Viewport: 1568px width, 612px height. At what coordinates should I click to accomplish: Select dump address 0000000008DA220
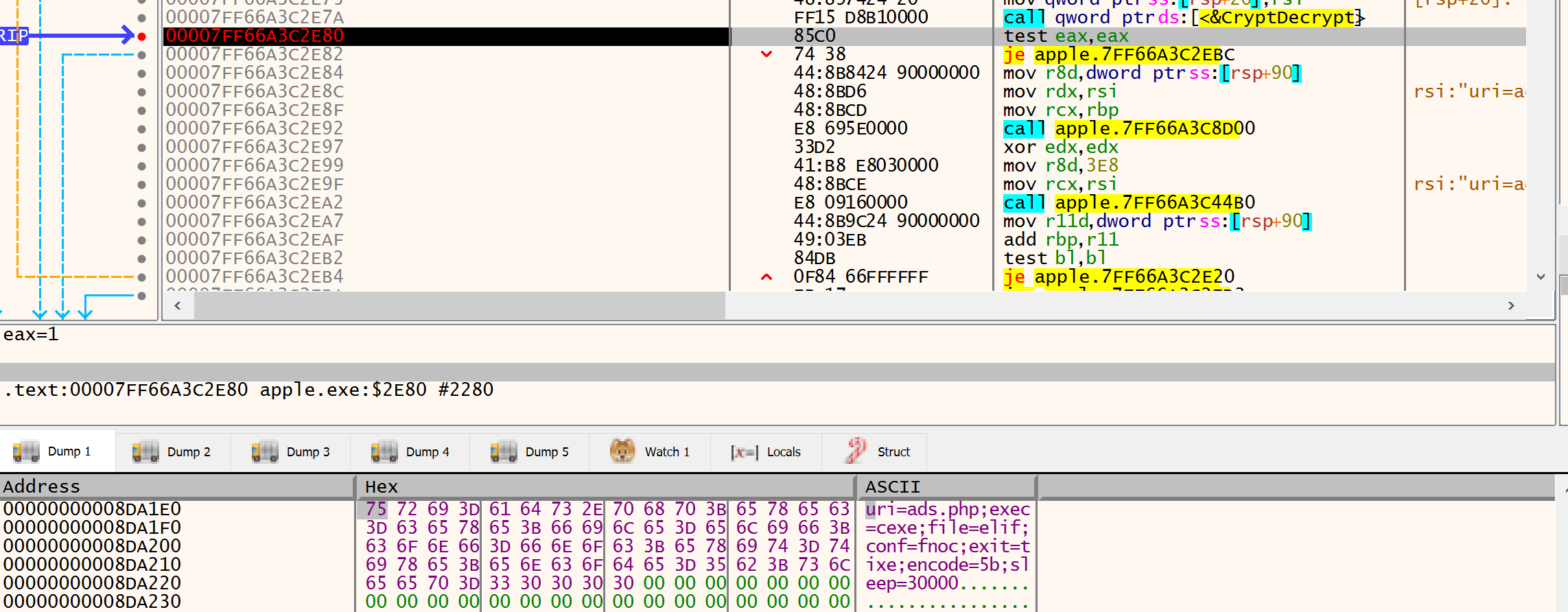pyautogui.click(x=92, y=583)
